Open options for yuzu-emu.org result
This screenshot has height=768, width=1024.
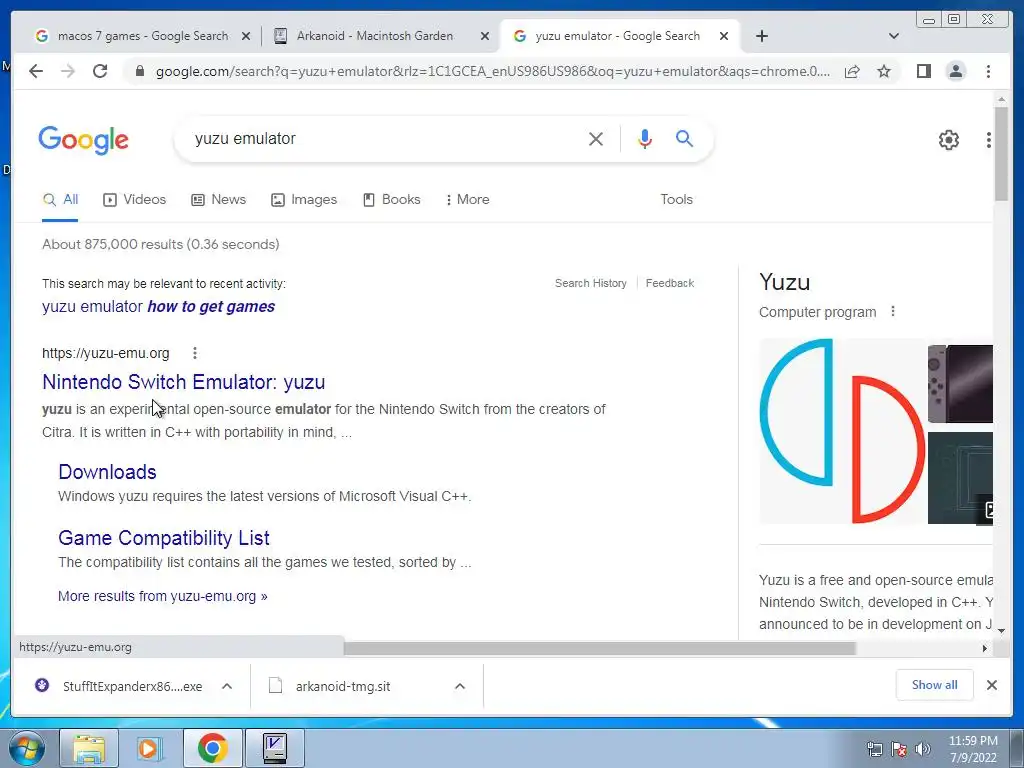(x=195, y=353)
